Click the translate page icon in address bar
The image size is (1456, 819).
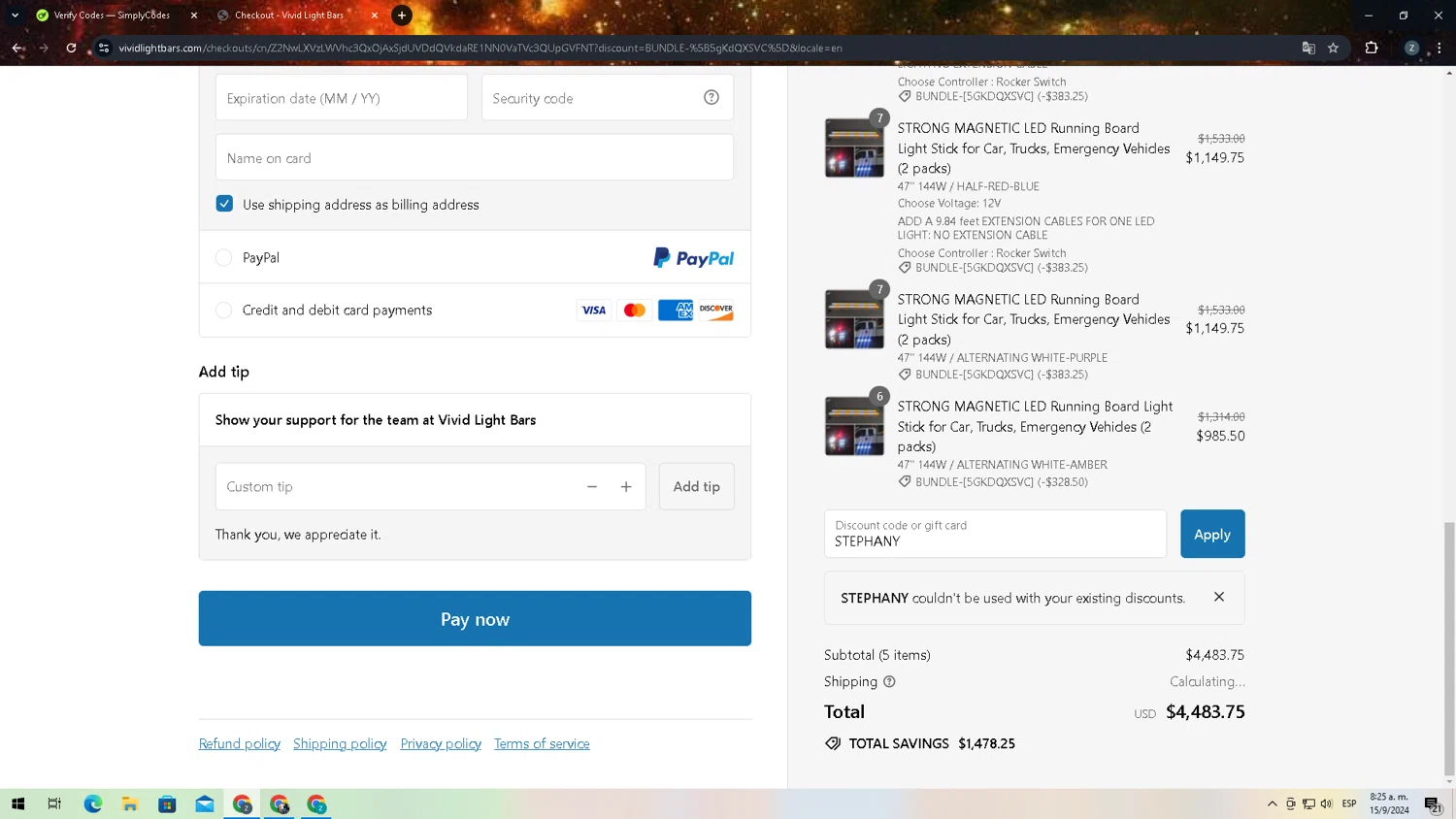tap(1308, 48)
